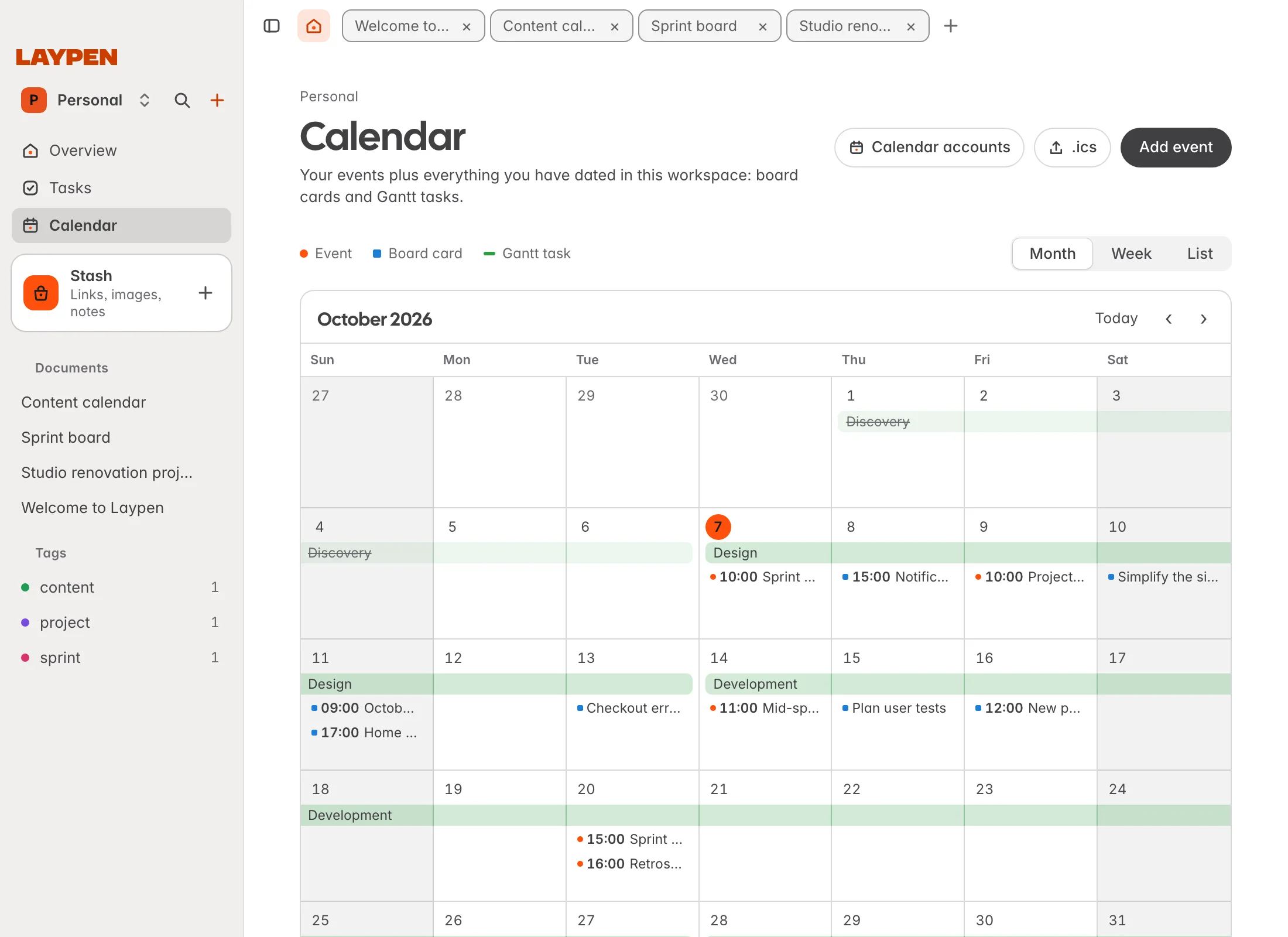Close the Welcome to... tab
This screenshot has height=937, width=1288.
point(467,26)
